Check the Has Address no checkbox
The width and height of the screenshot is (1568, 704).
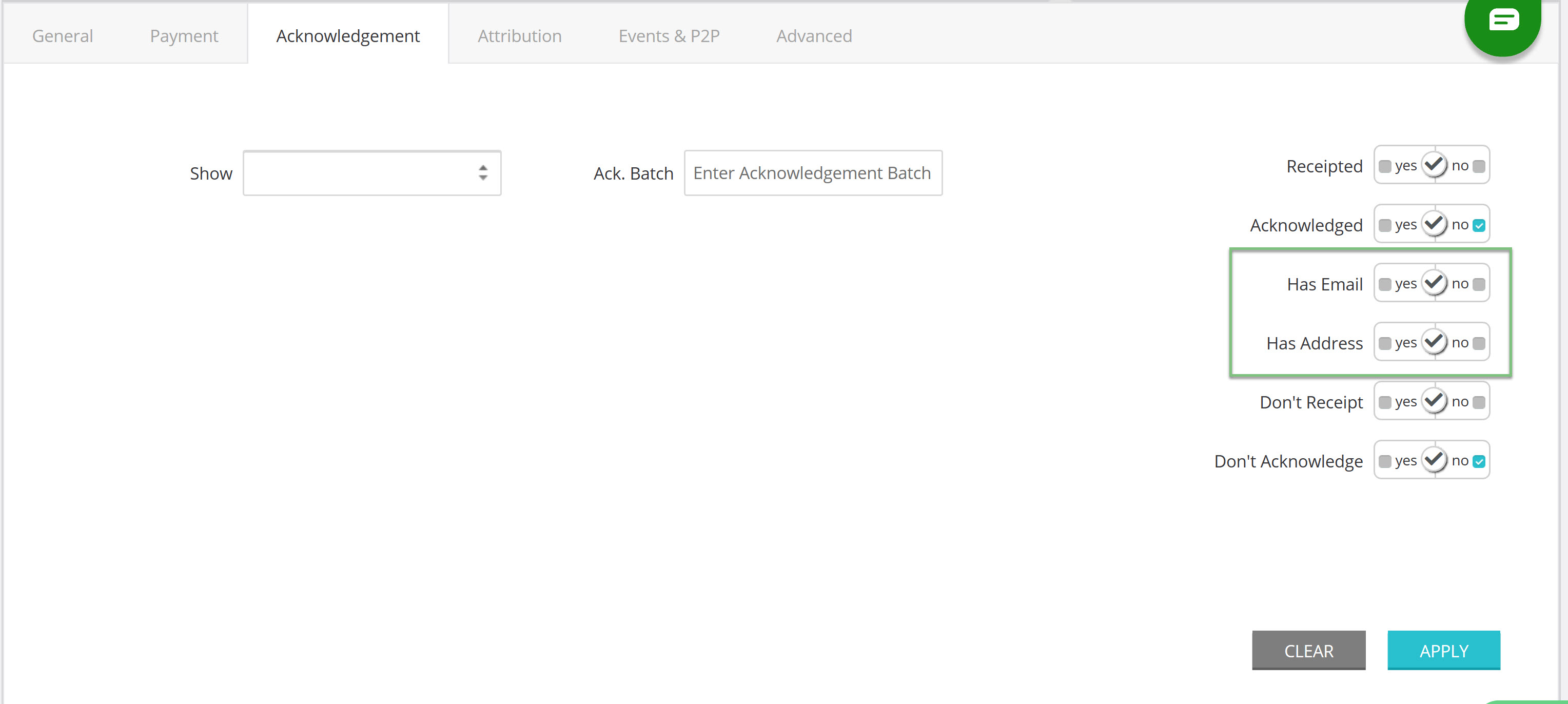(1479, 343)
